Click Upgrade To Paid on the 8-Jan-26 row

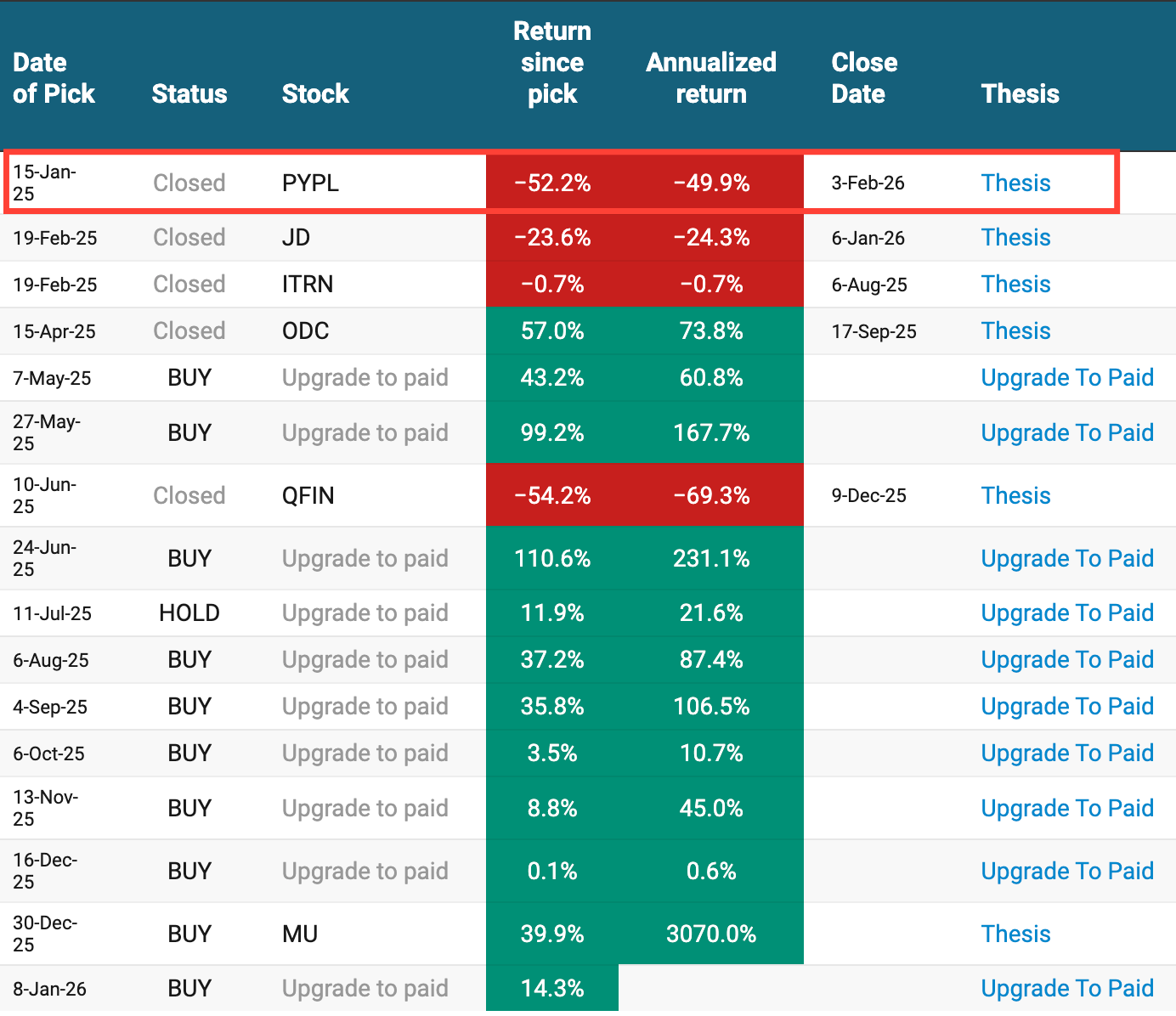tap(1067, 988)
